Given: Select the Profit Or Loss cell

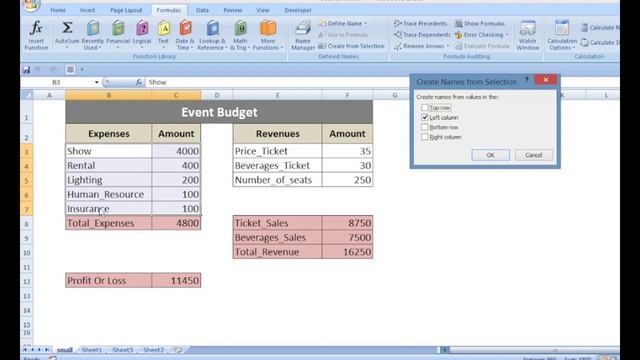Looking at the screenshot, I should (x=109, y=281).
